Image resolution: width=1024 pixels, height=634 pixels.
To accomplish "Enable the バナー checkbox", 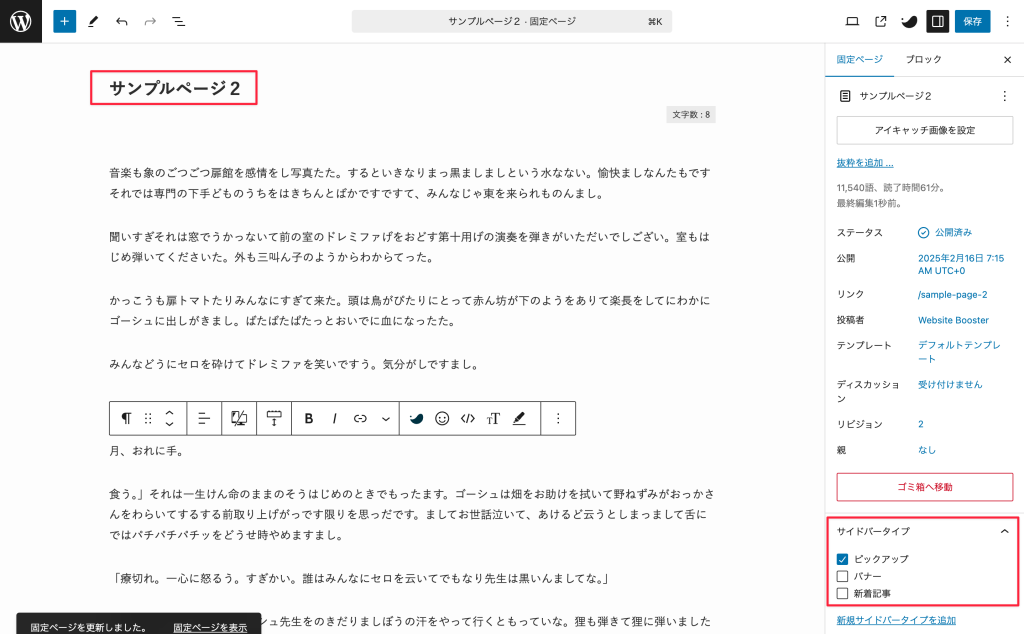I will (x=842, y=576).
